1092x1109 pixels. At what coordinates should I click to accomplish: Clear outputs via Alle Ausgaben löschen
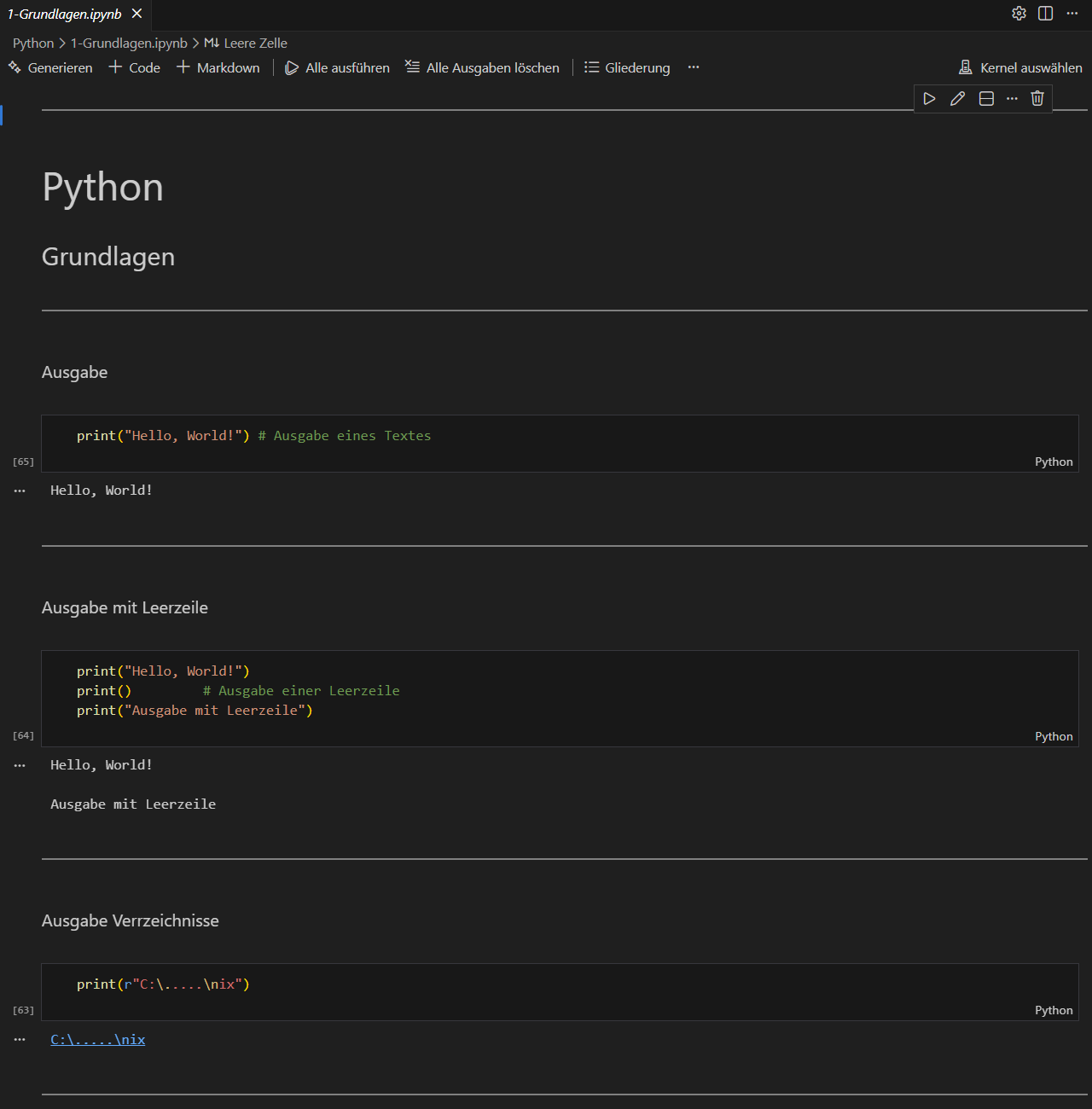(x=482, y=67)
